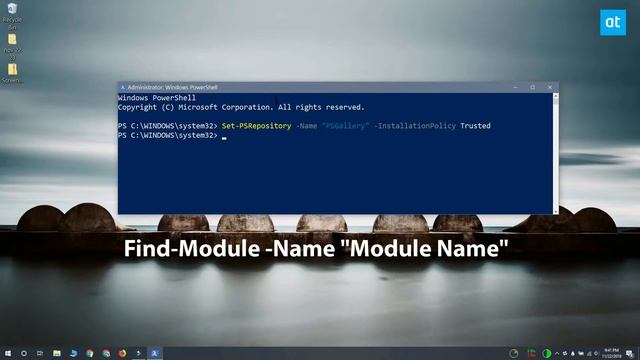Click the word Trusted in the command

click(475, 126)
